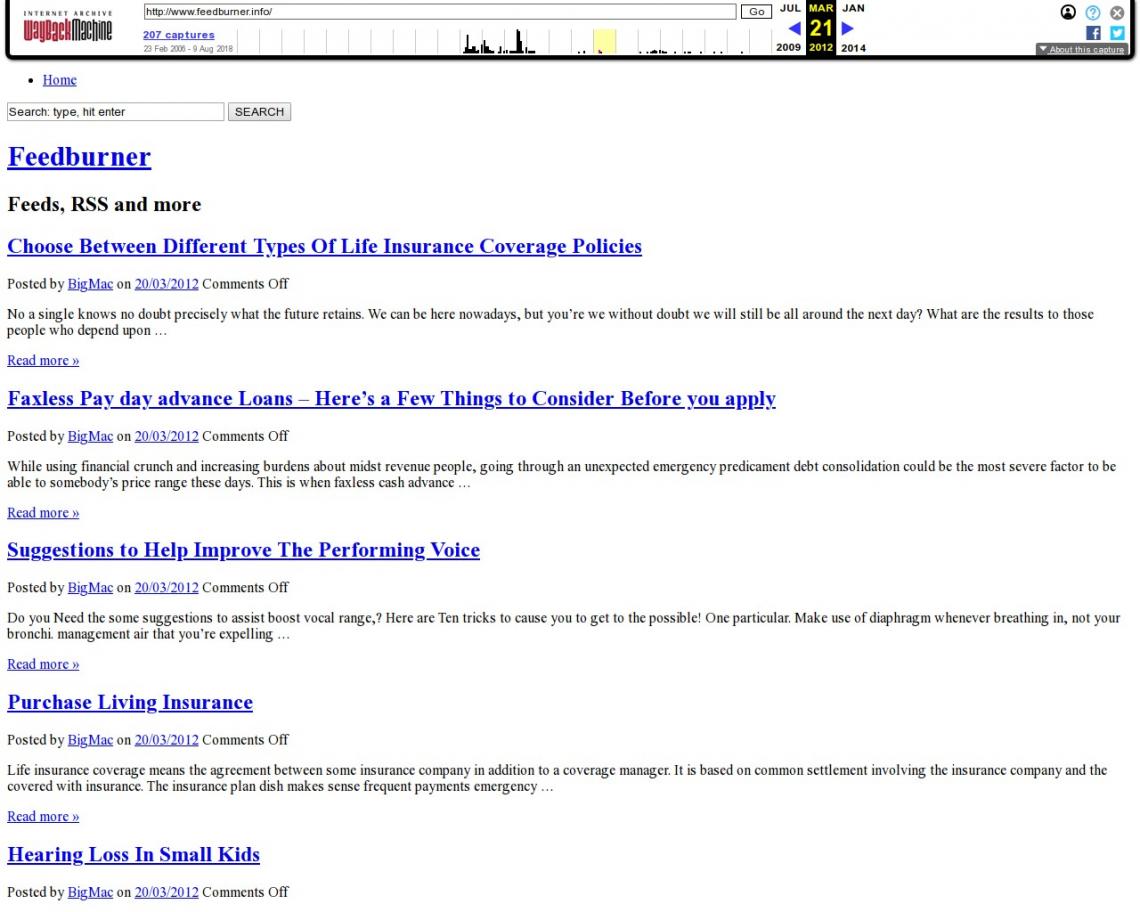Open Hearing Loss In Small Kids post
Image resolution: width=1140 pixels, height=912 pixels.
pyautogui.click(x=134, y=855)
